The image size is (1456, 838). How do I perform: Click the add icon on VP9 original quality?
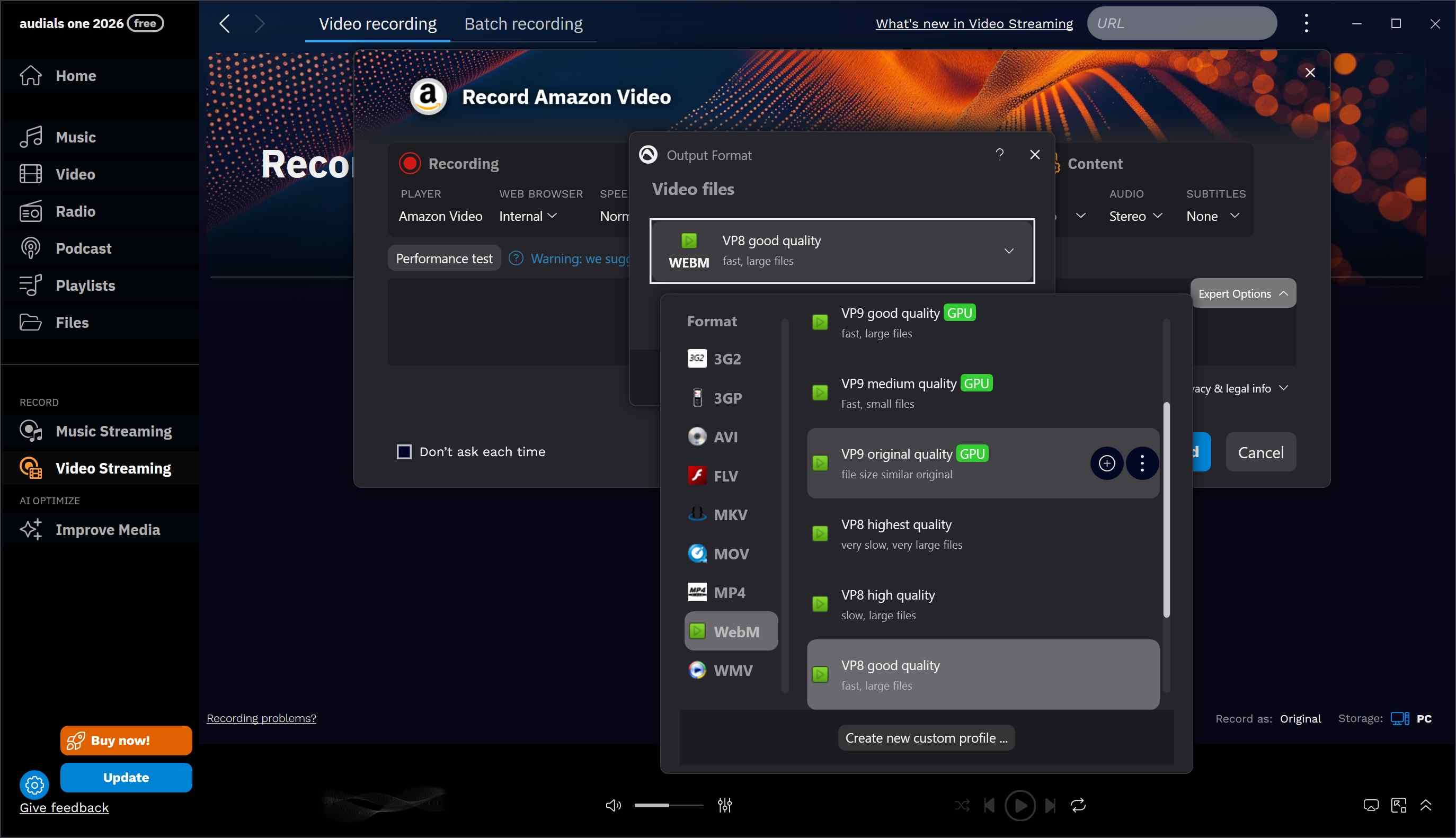point(1106,463)
